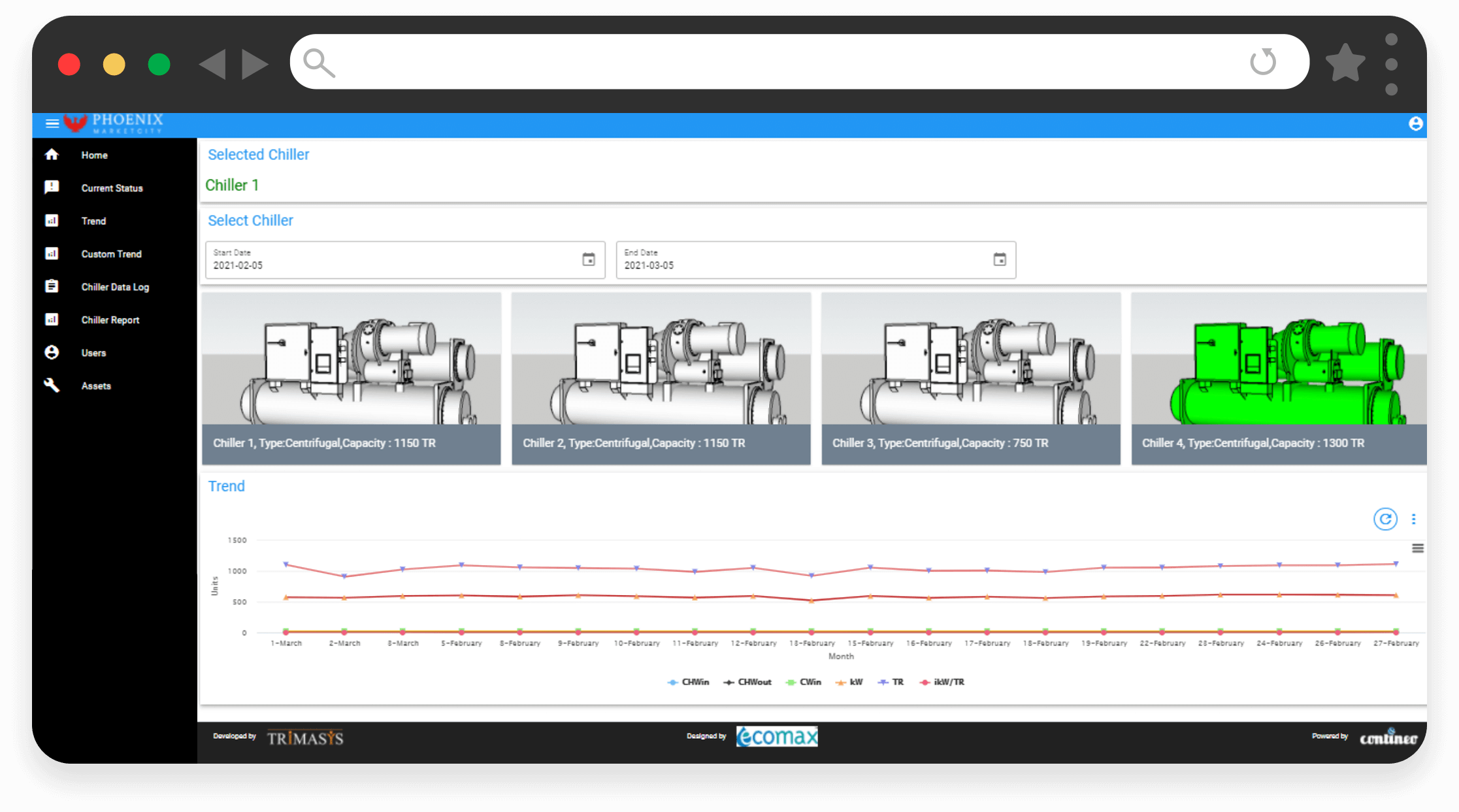Click the '5-February' axis label

tap(461, 643)
